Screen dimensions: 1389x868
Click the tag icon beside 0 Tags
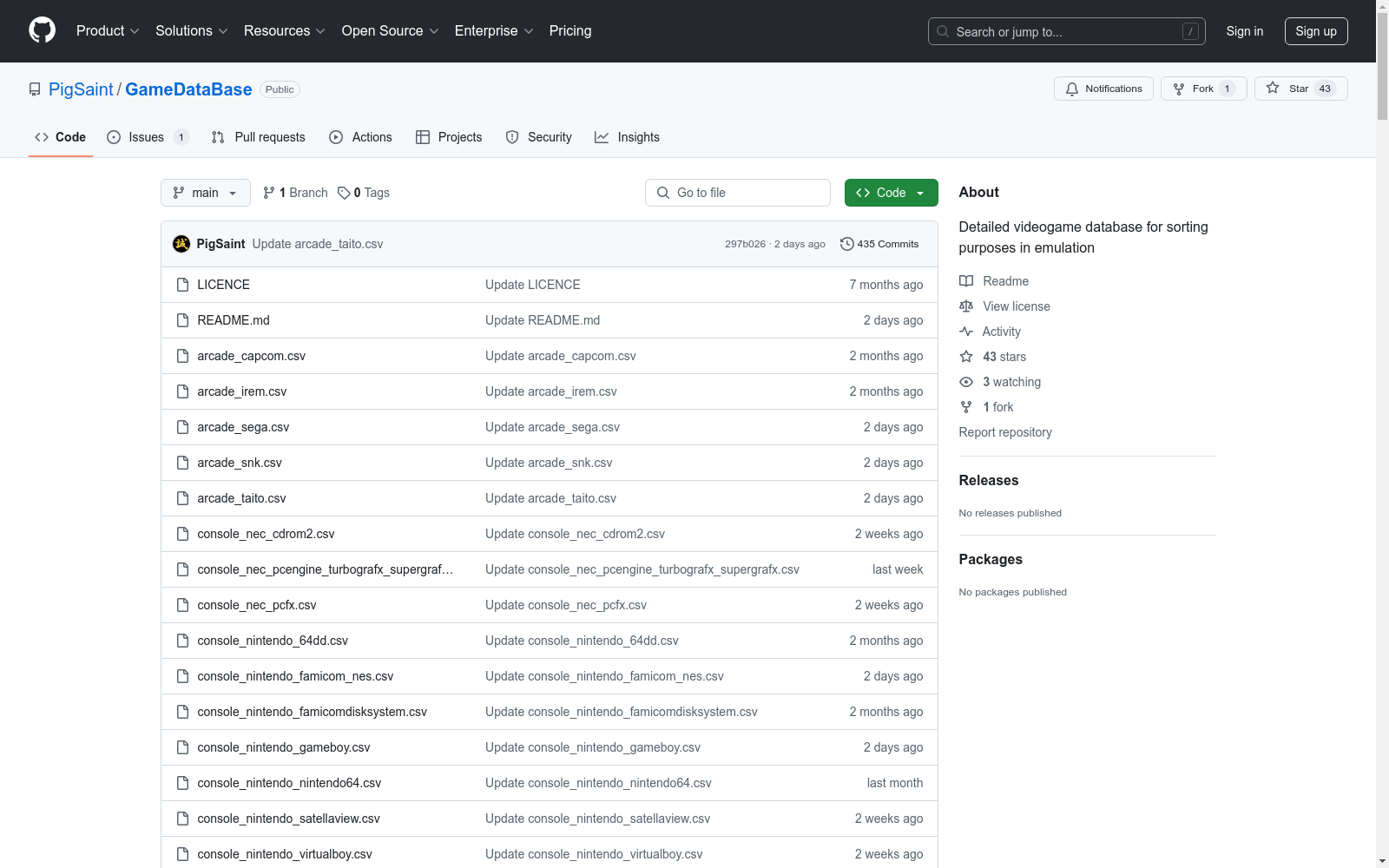tap(344, 193)
